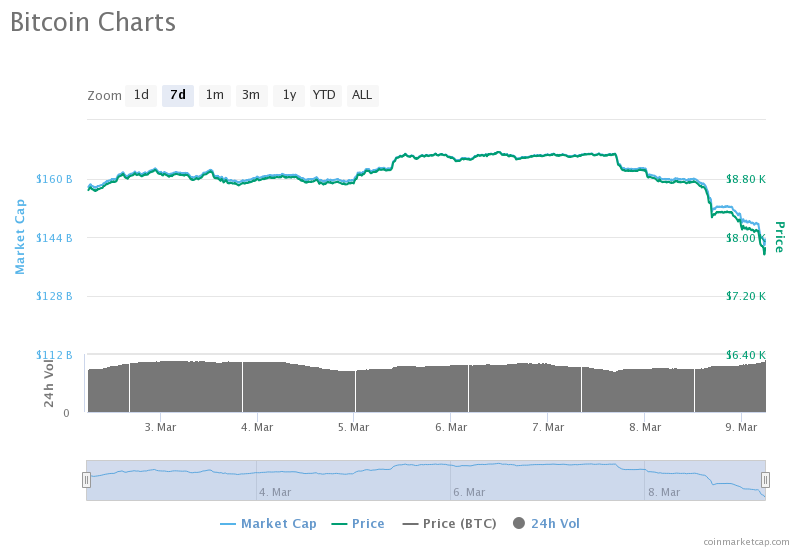Click the navigator shaded range area

coord(426,480)
